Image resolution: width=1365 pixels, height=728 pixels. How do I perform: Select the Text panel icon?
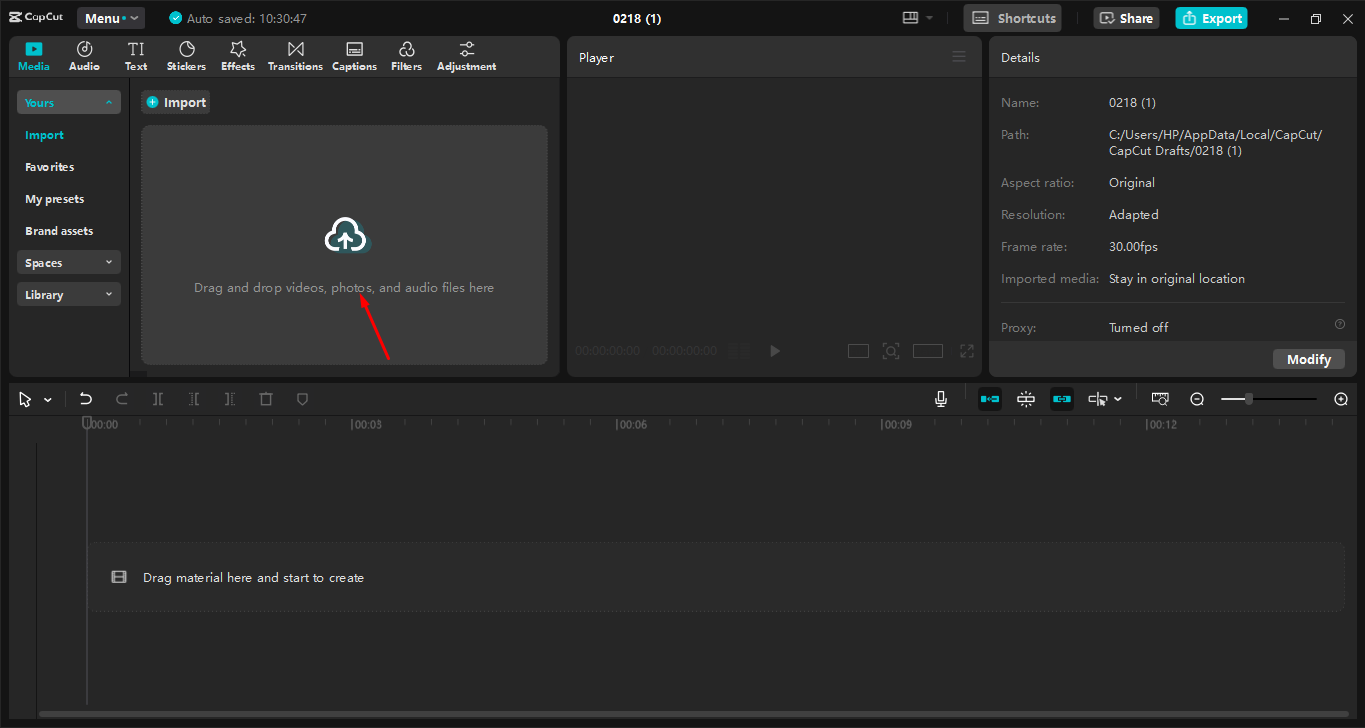(x=136, y=55)
